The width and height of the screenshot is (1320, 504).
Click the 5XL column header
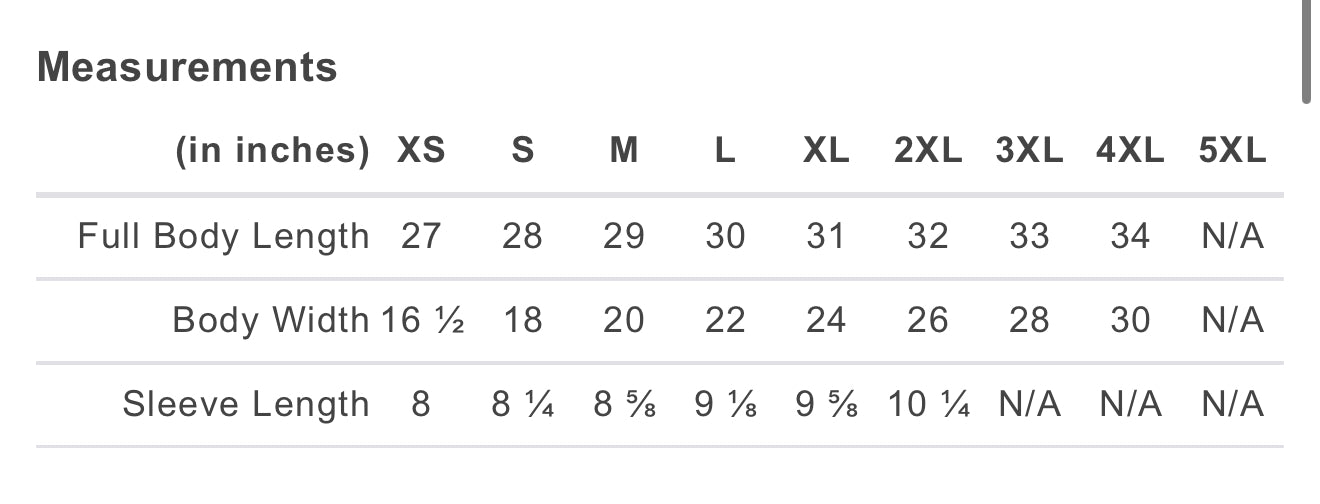point(1232,151)
